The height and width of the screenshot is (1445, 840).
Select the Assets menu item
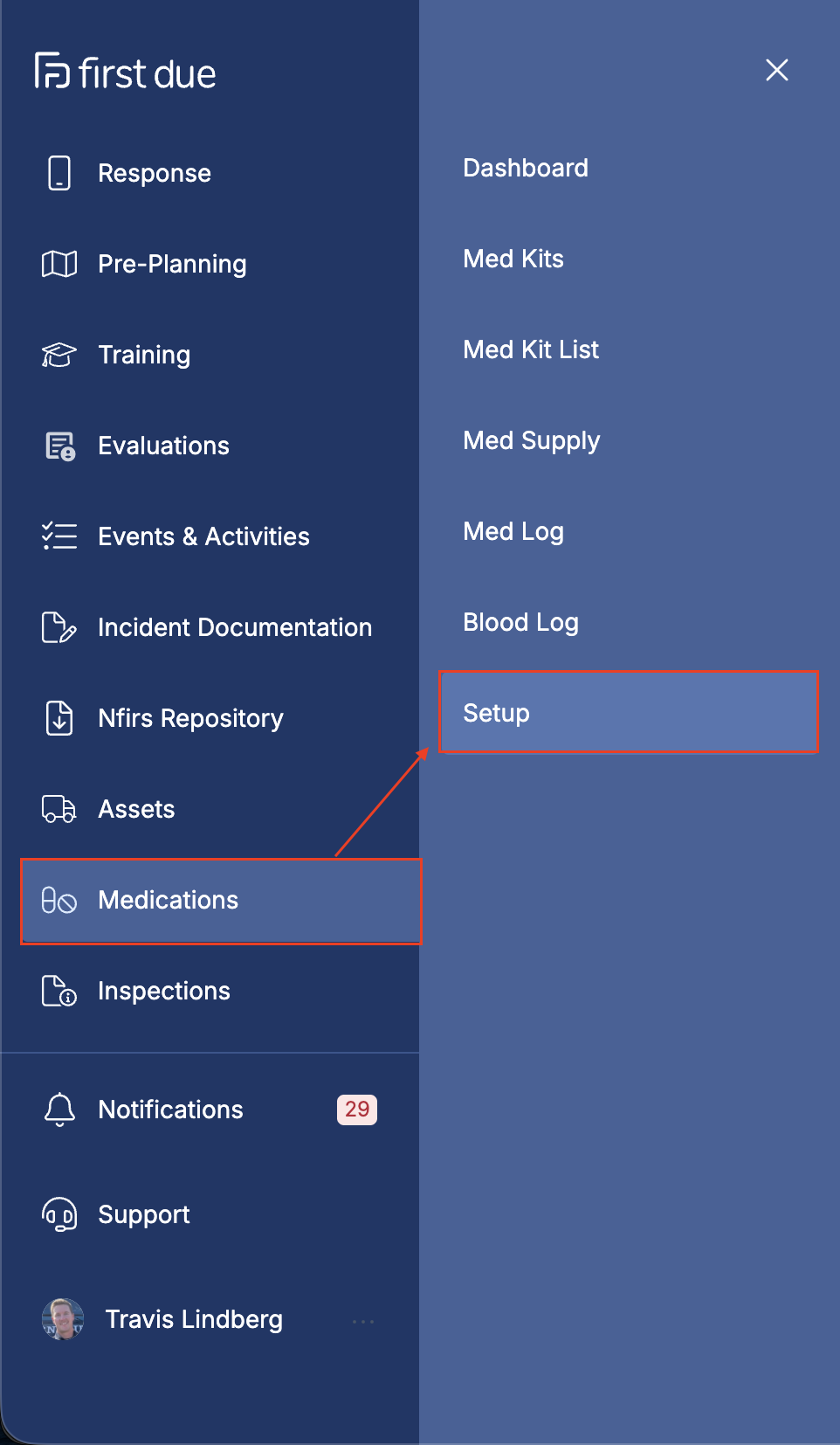pyautogui.click(x=136, y=809)
